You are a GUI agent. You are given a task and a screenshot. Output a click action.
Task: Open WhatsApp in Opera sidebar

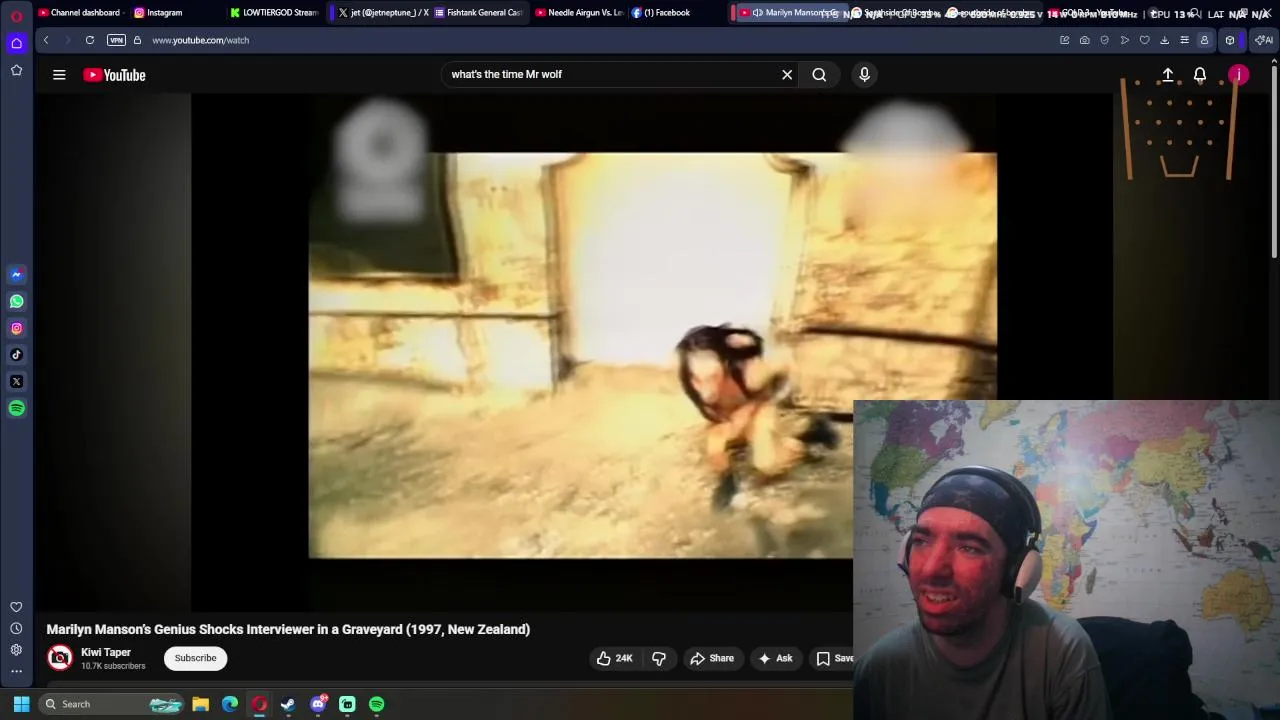click(16, 301)
